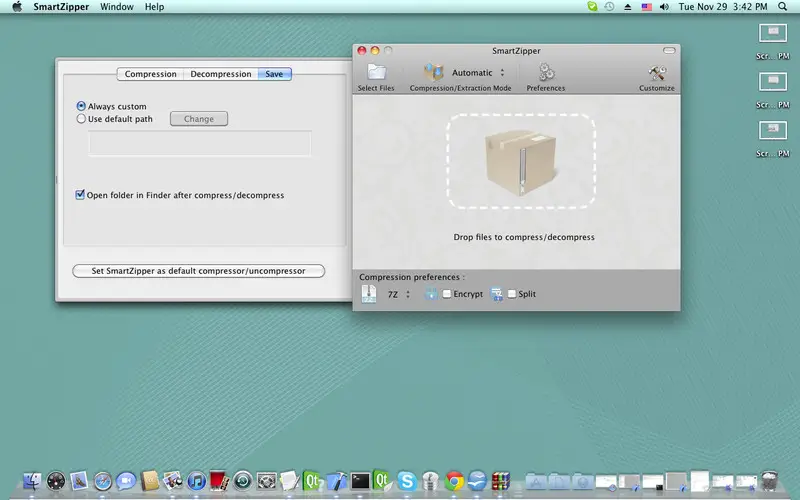Open the Help menu
800x500 pixels.
coord(154,7)
